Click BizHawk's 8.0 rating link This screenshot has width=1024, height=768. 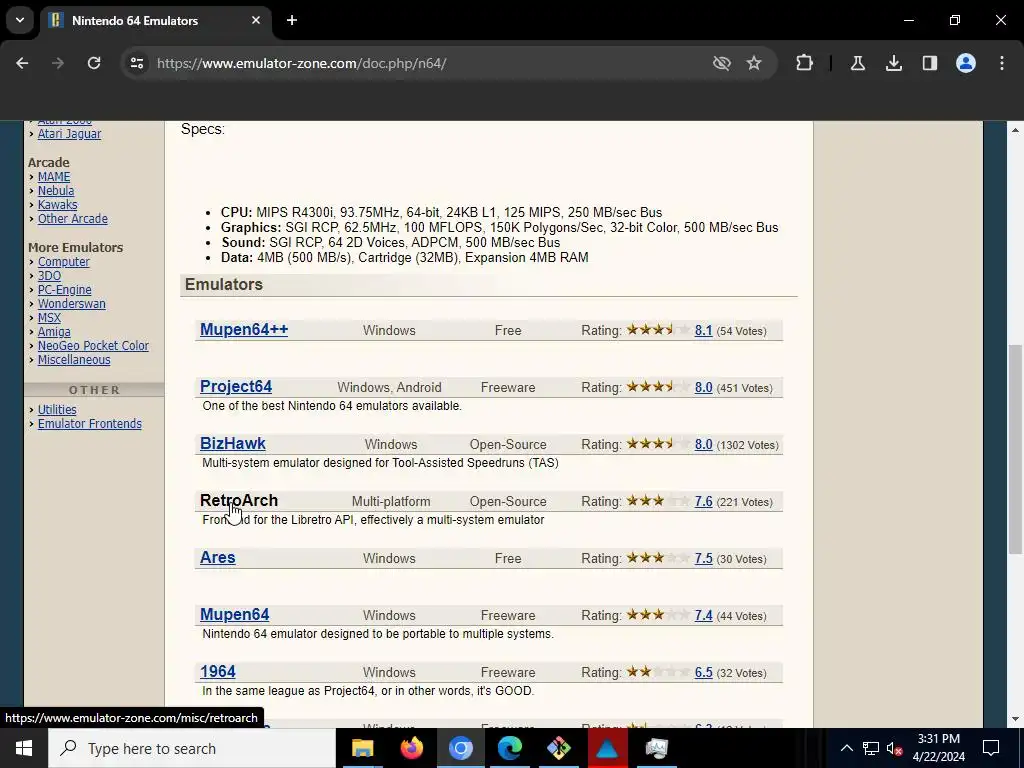[703, 445]
